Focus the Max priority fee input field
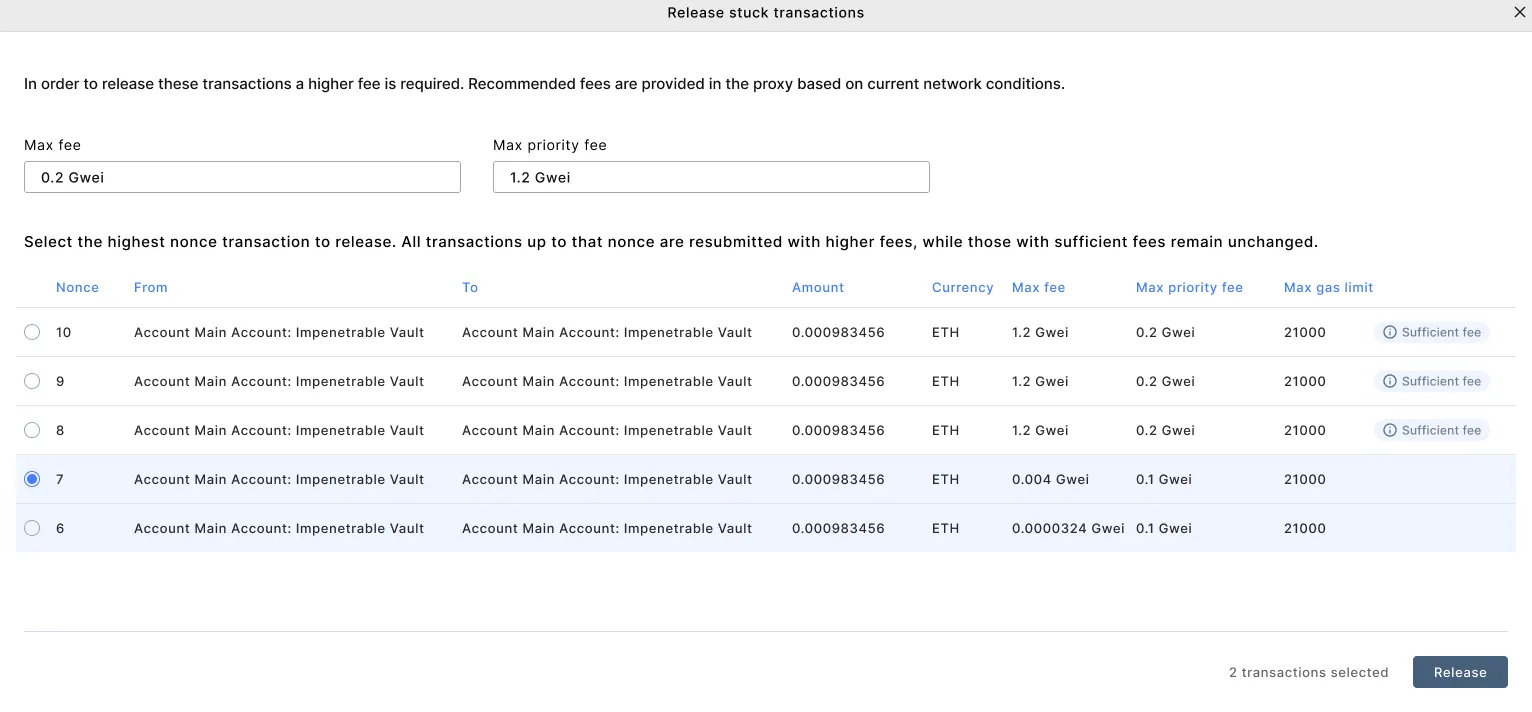The width and height of the screenshot is (1532, 712). (x=711, y=177)
